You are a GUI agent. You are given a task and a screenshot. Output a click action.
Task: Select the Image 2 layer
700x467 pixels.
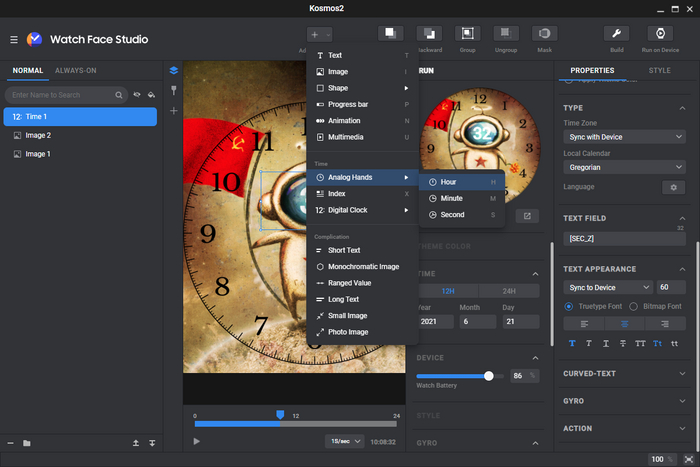click(x=38, y=135)
